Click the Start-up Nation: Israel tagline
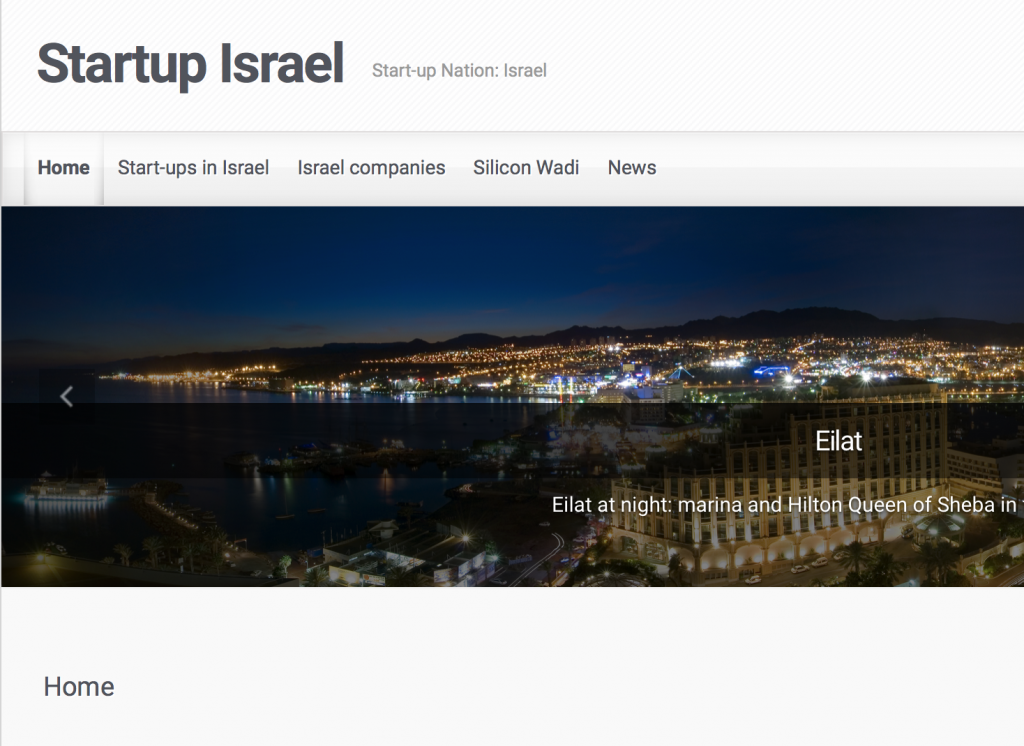The image size is (1024, 746). tap(459, 71)
